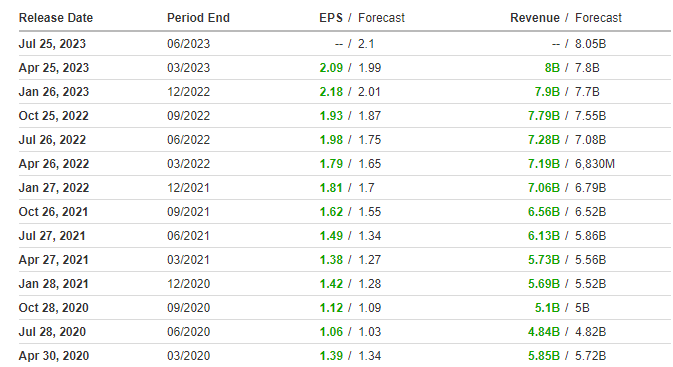The width and height of the screenshot is (673, 367).
Task: Select the Jul 25, 2023 release row
Action: (345, 44)
